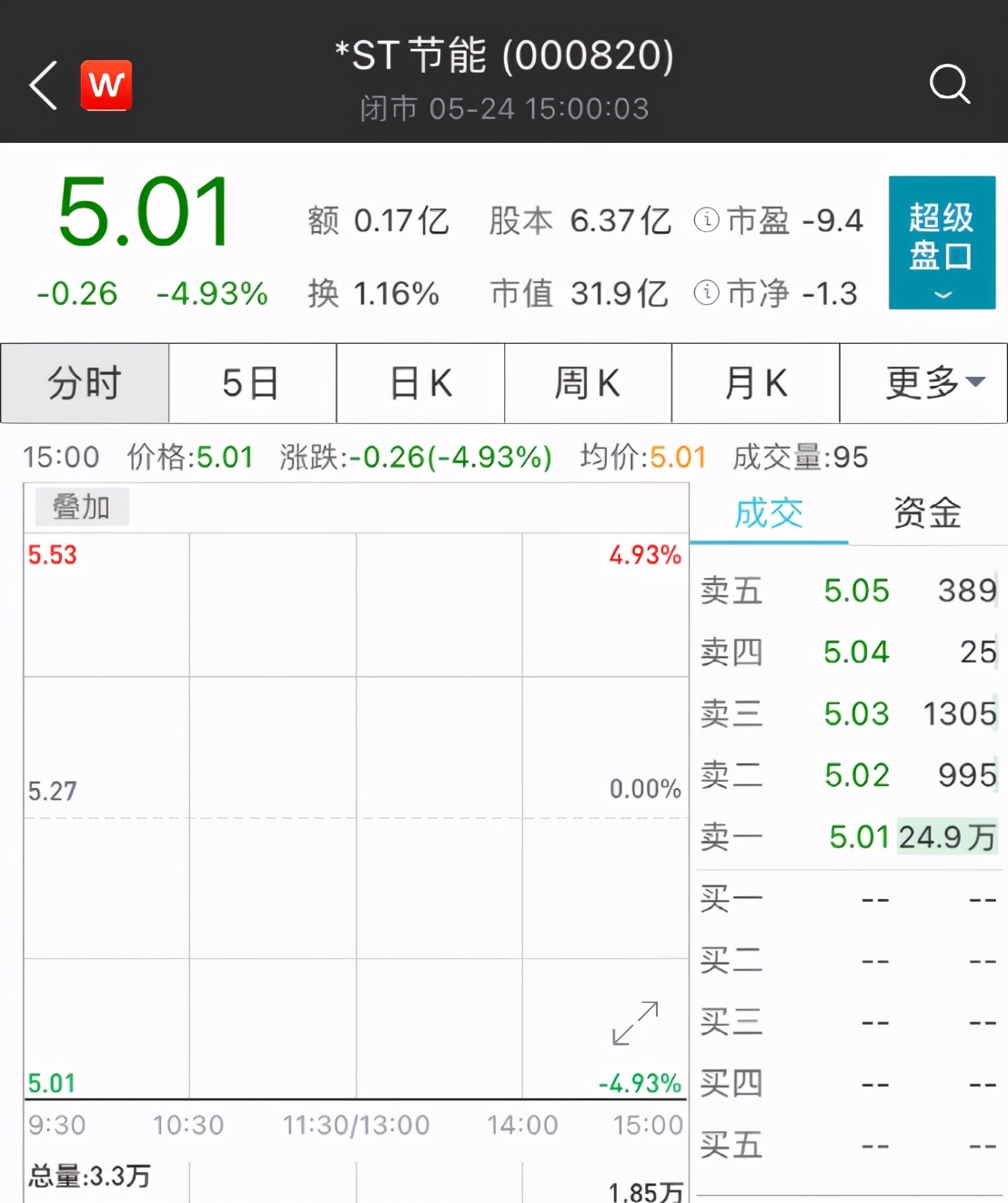Expand the 超级盘口 panel
1008x1203 pixels.
(942, 242)
